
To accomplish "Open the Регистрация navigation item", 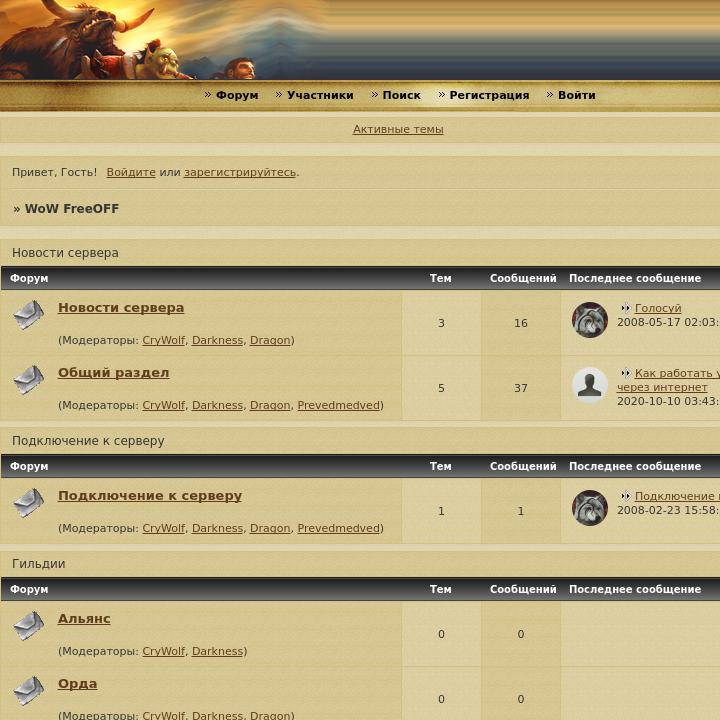I will pos(489,95).
